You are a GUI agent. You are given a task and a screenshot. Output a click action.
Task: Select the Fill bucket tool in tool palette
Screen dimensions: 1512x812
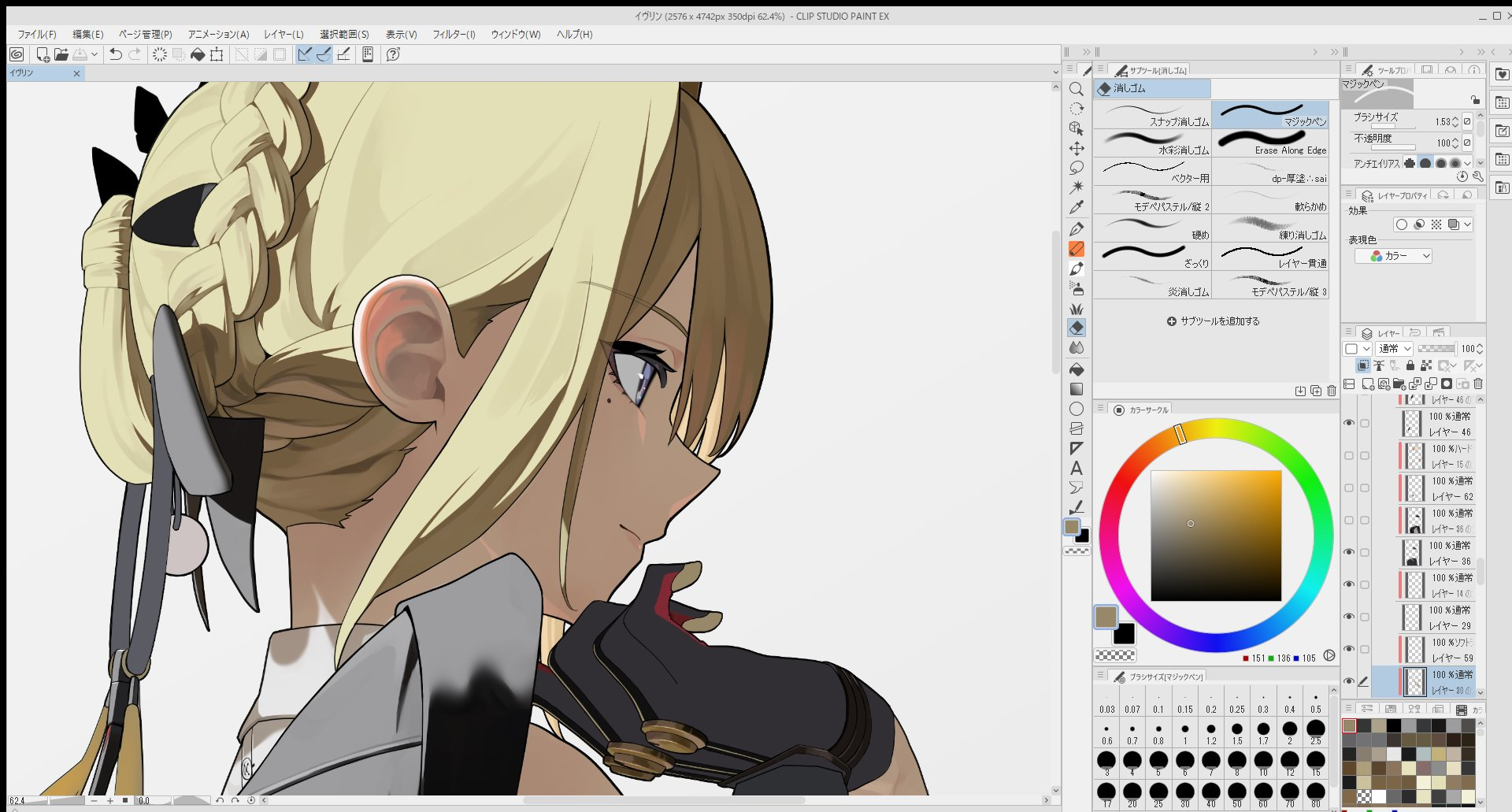(1077, 369)
